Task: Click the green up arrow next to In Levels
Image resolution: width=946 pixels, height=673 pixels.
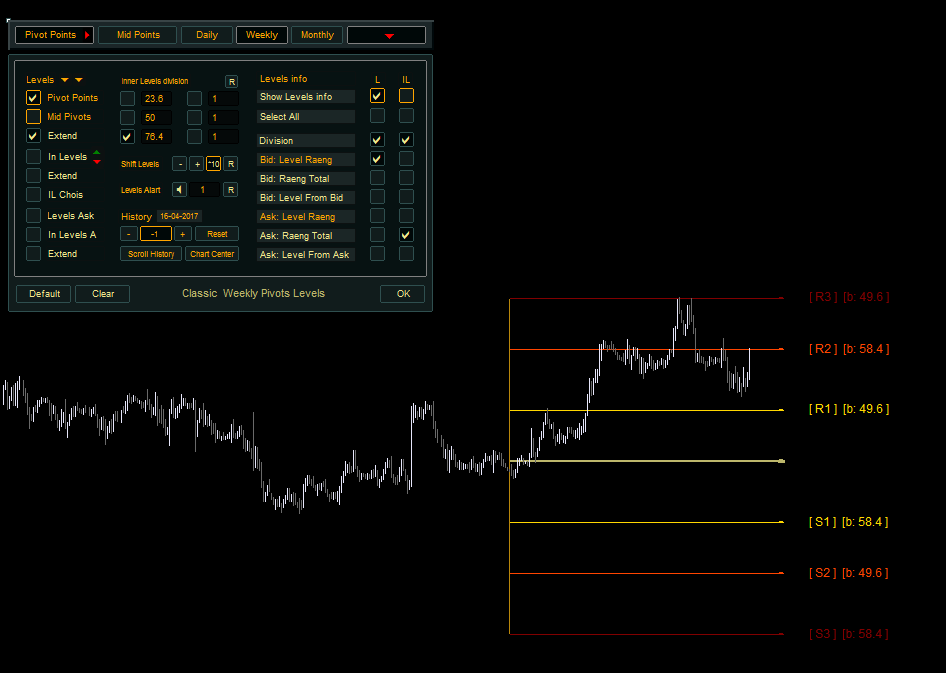Action: [96, 152]
